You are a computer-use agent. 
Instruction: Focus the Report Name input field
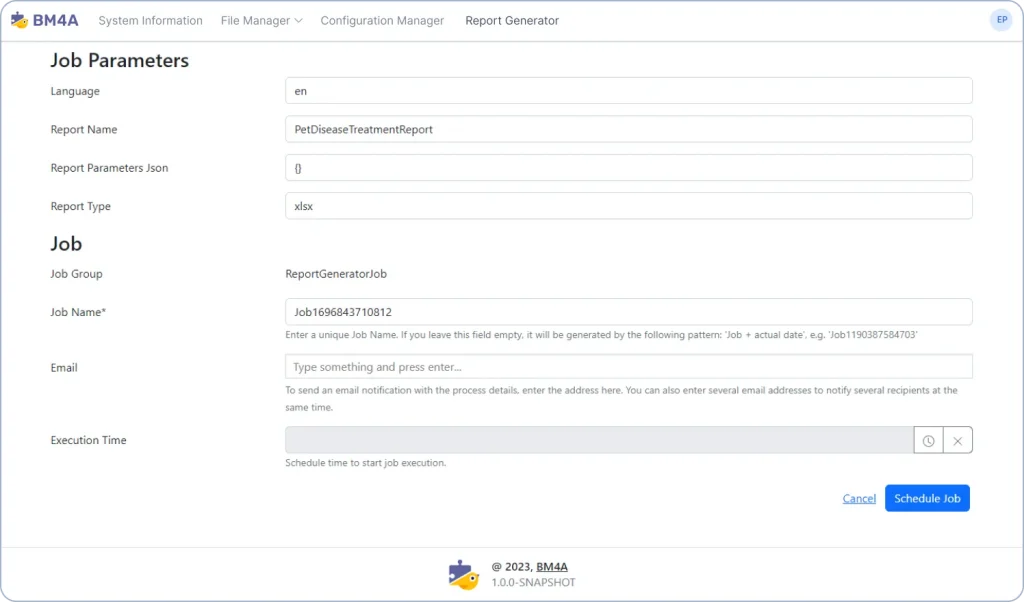click(x=628, y=129)
